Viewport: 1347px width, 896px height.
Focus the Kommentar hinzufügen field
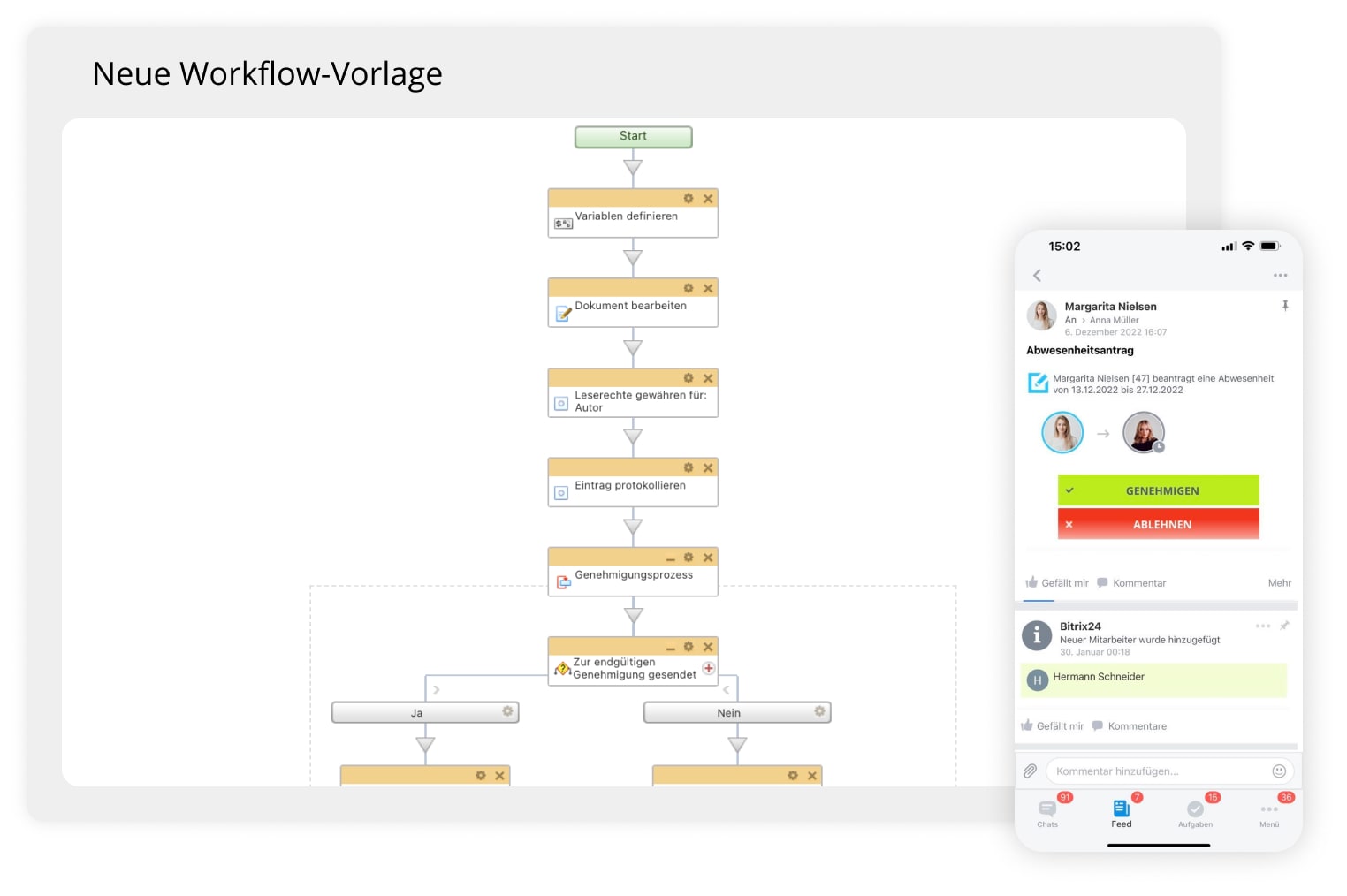(x=1169, y=771)
